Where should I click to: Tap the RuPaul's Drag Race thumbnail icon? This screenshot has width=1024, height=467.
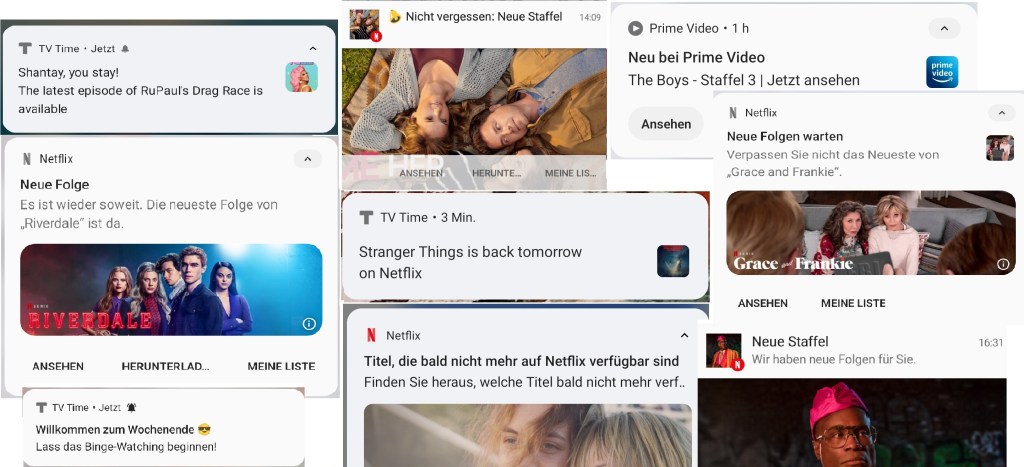tap(301, 77)
